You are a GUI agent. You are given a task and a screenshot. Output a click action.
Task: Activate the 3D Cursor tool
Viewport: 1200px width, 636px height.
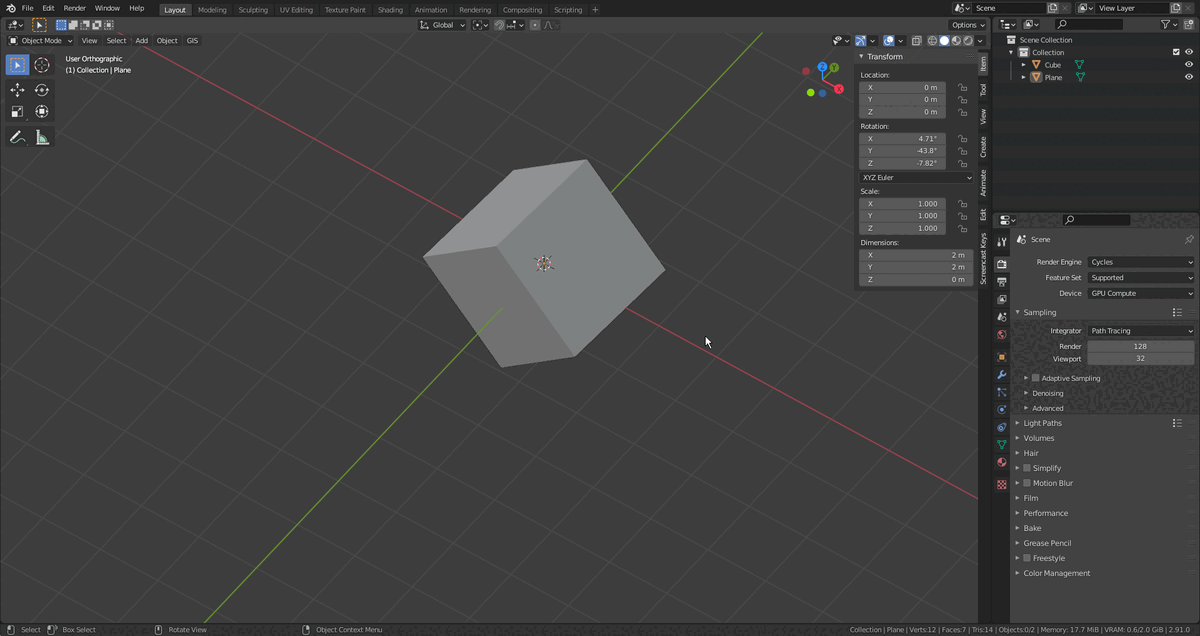point(42,65)
